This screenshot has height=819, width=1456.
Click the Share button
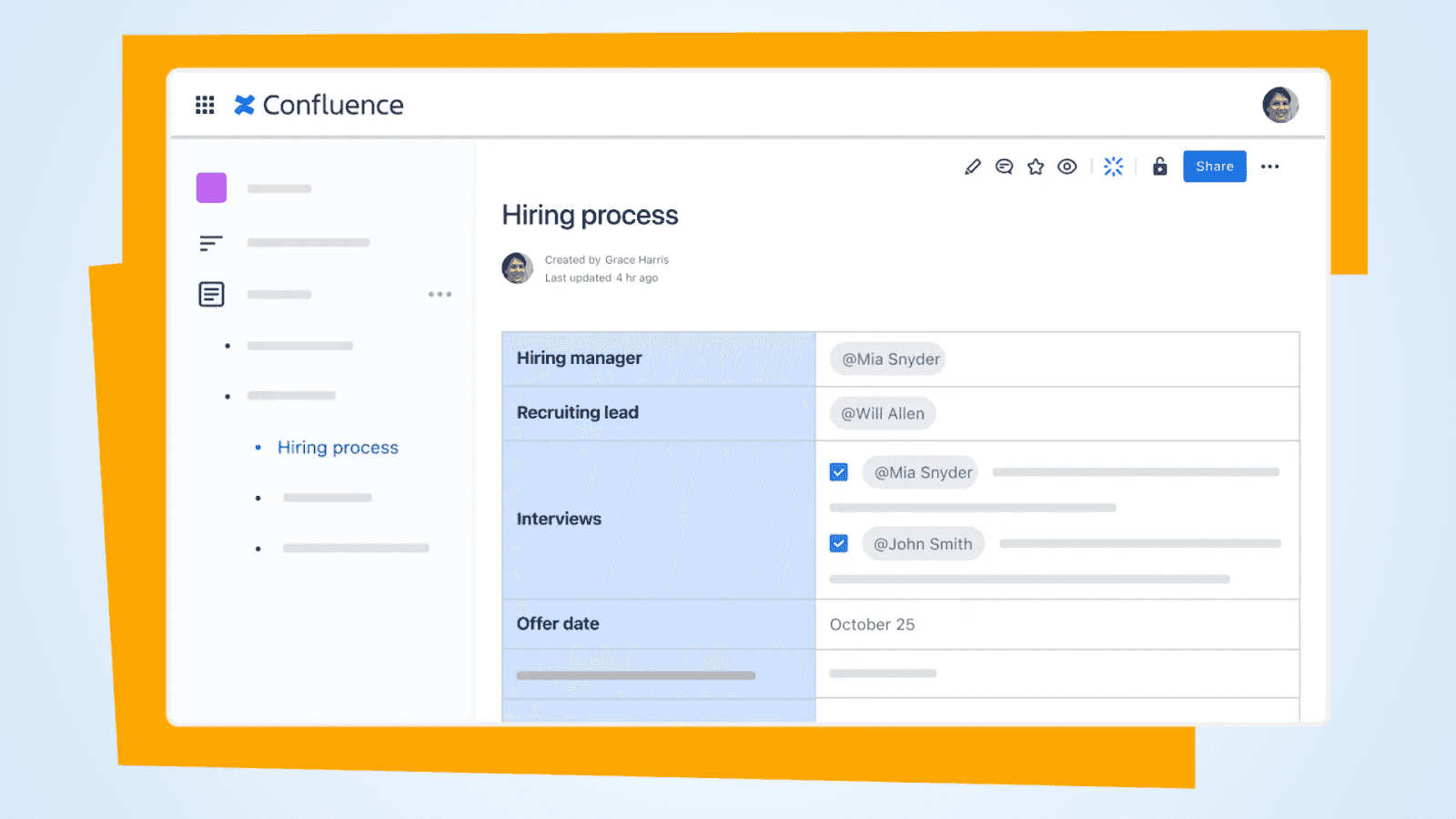[1214, 167]
